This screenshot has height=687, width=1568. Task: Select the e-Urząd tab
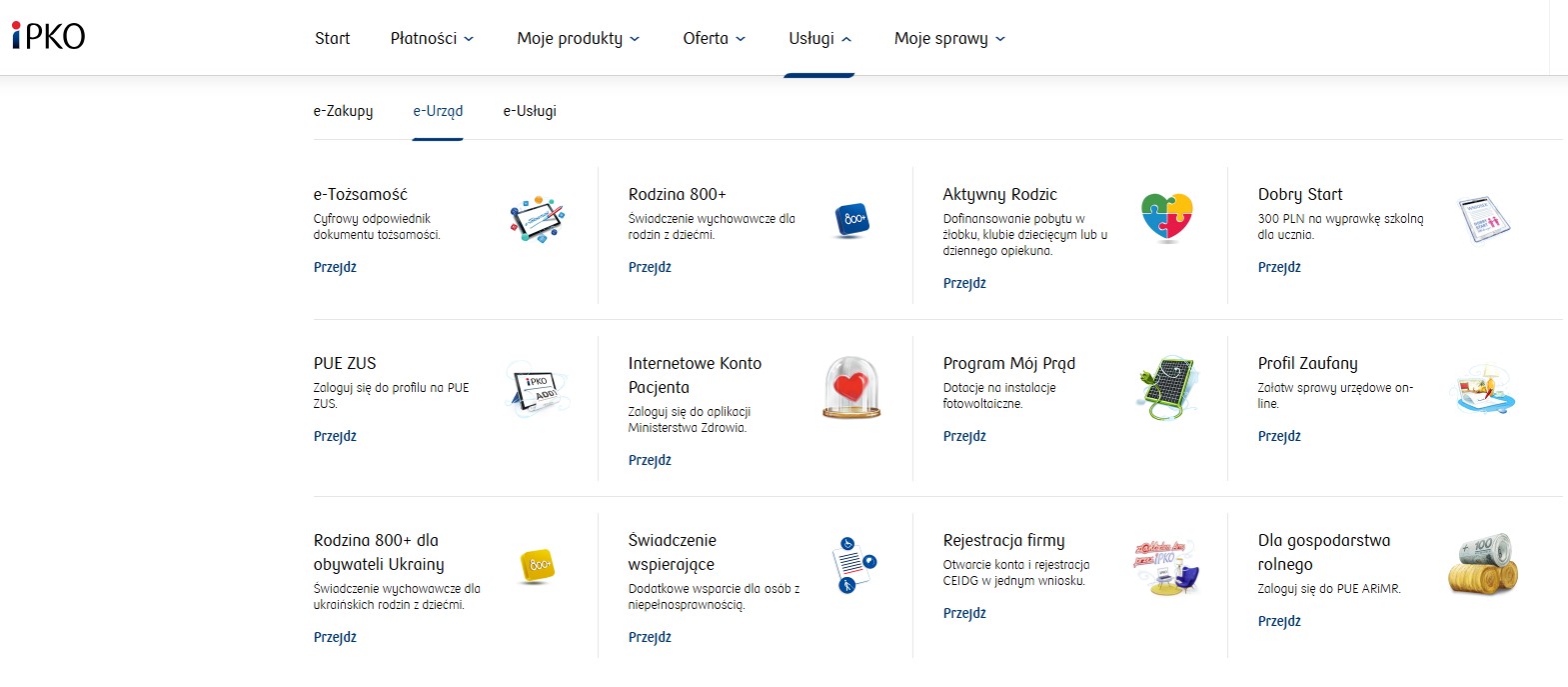point(438,111)
